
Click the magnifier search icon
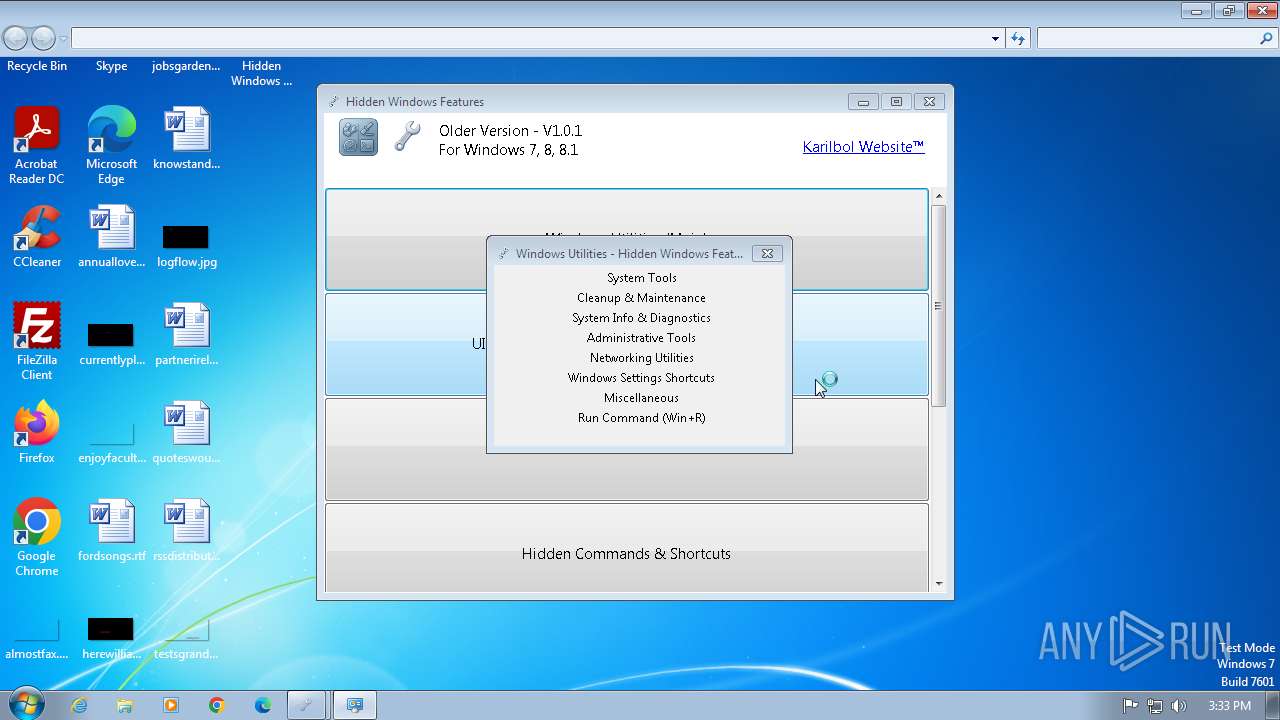pos(1267,39)
